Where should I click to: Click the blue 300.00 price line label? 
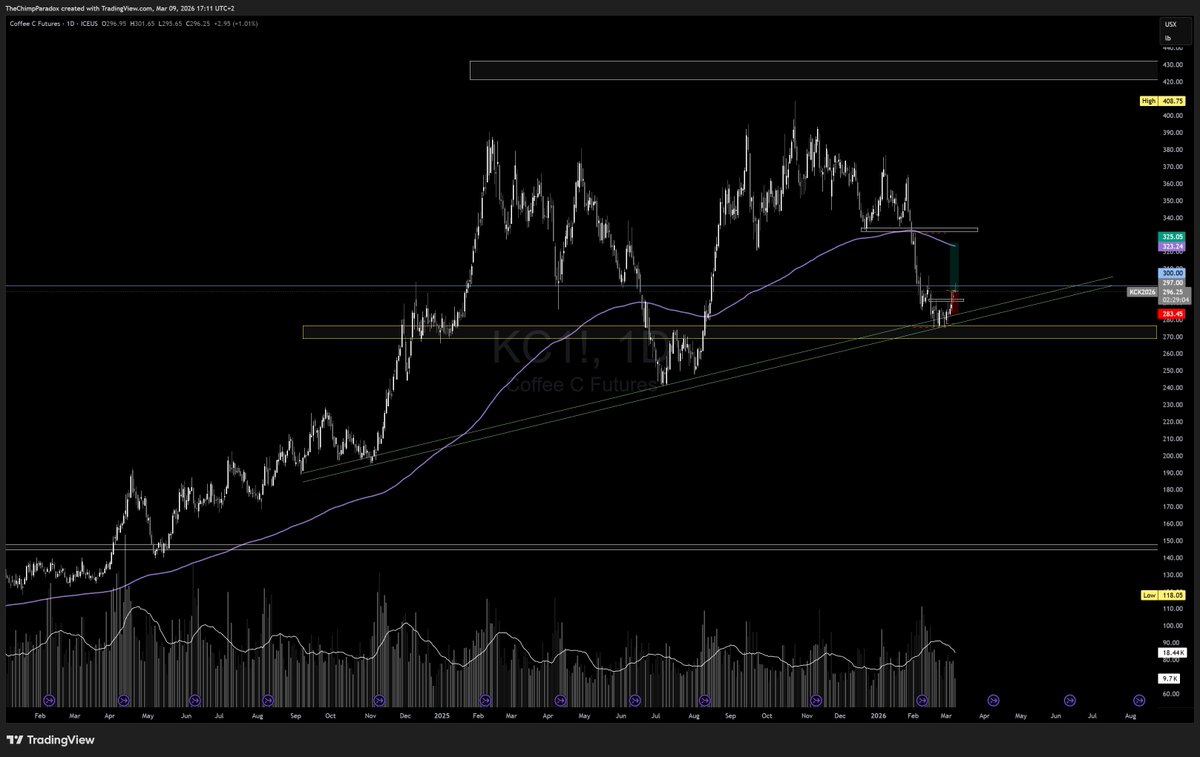[x=1171, y=273]
